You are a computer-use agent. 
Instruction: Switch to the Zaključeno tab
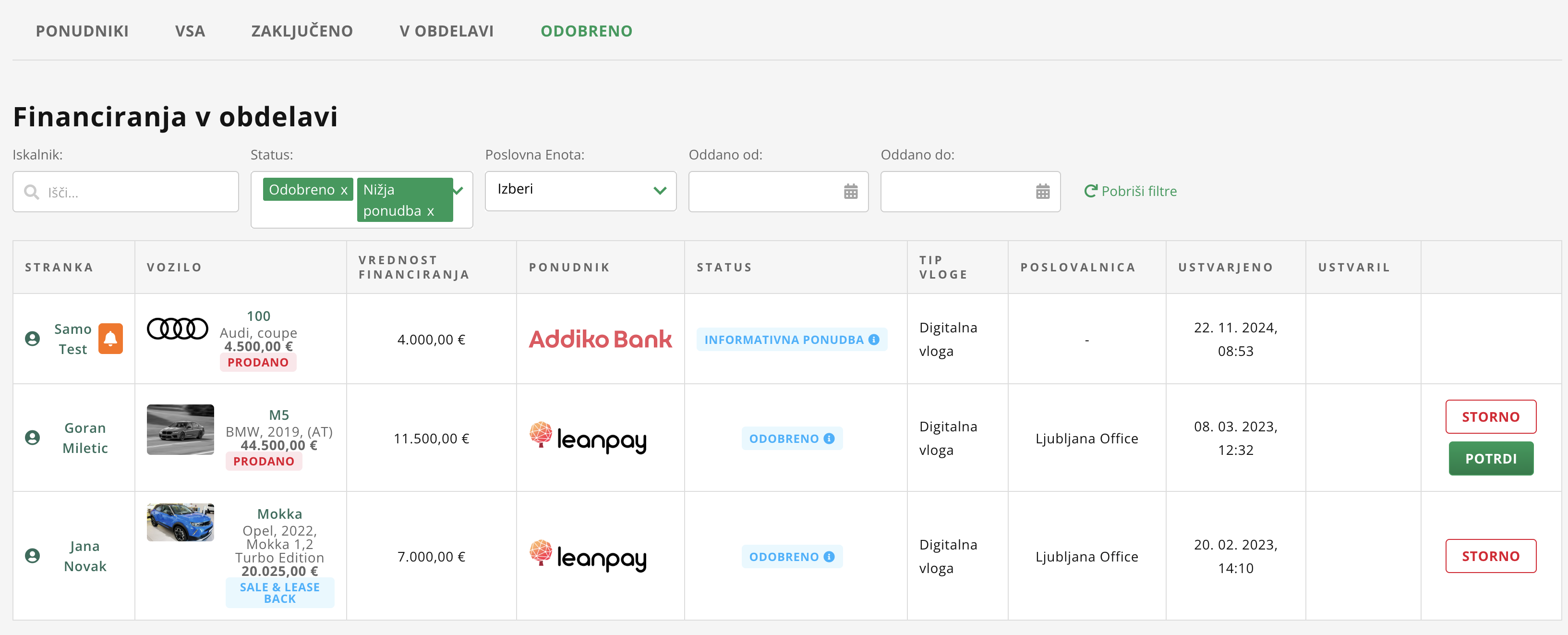[302, 31]
